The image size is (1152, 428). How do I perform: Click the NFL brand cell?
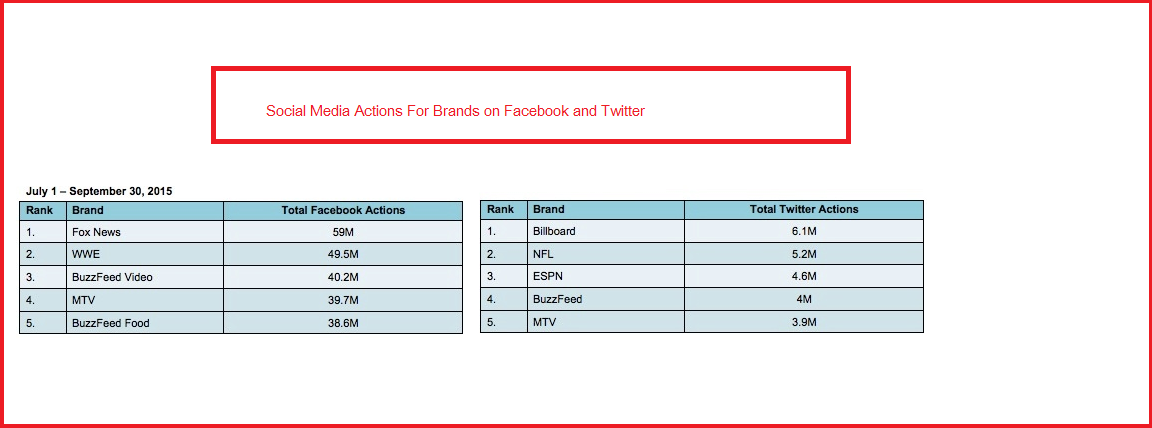(545, 254)
